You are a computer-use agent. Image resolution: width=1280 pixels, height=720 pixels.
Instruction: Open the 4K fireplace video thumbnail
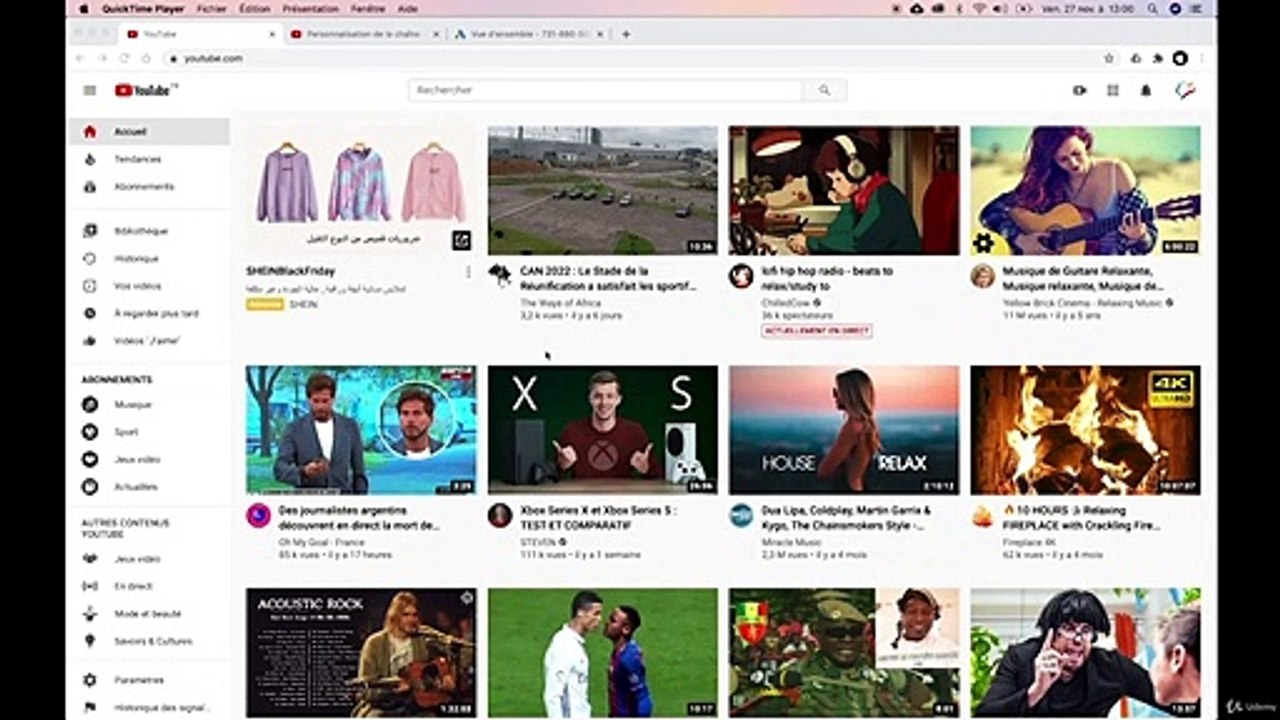coord(1085,430)
